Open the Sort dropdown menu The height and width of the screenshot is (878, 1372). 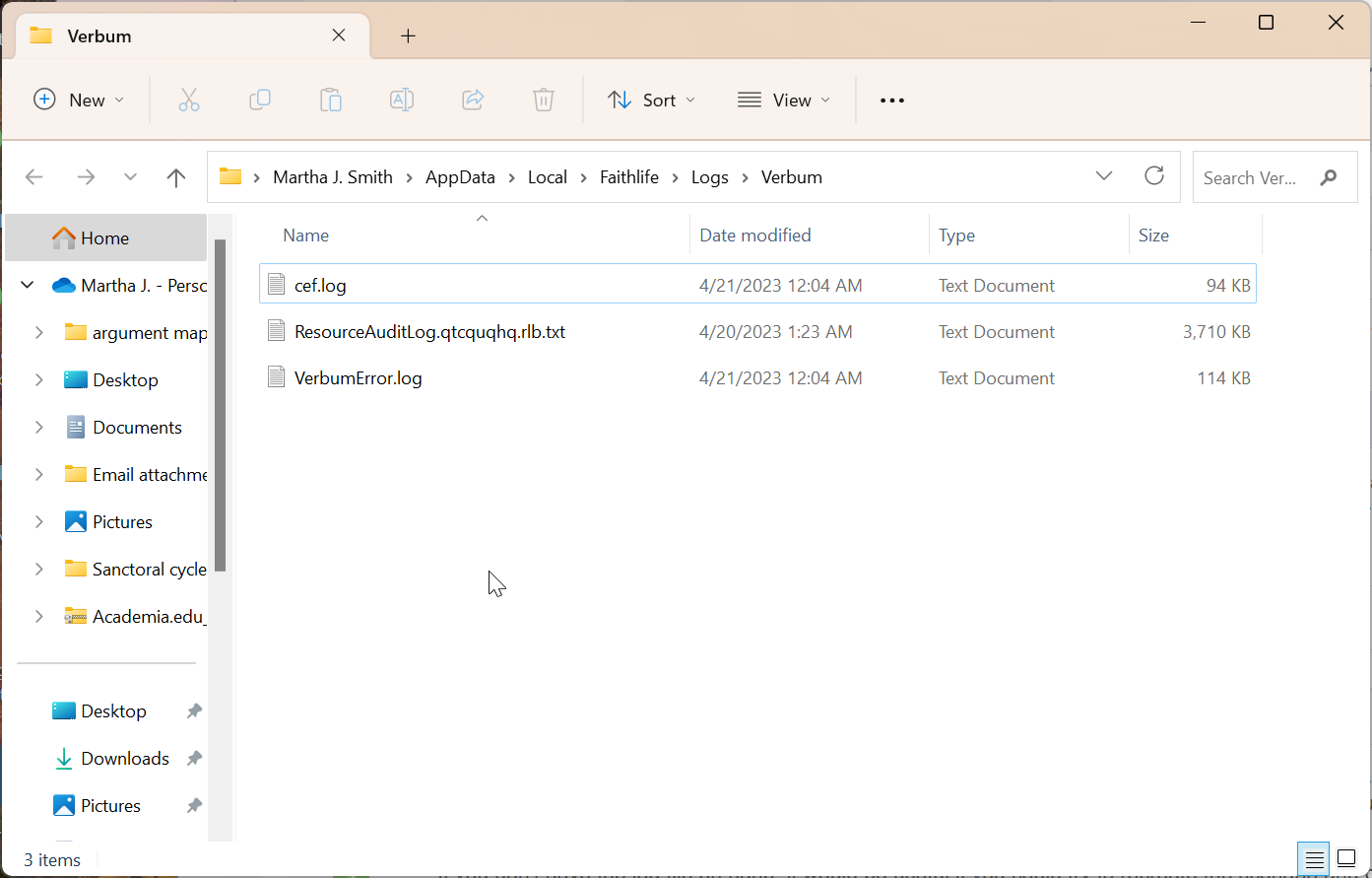pyautogui.click(x=652, y=100)
